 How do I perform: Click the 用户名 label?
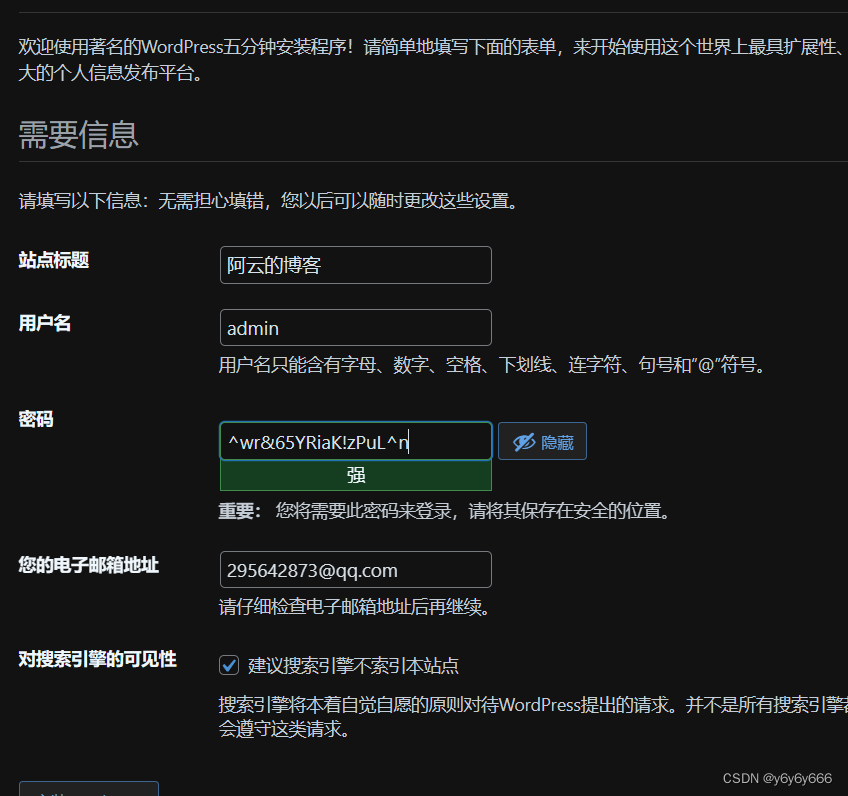click(45, 323)
